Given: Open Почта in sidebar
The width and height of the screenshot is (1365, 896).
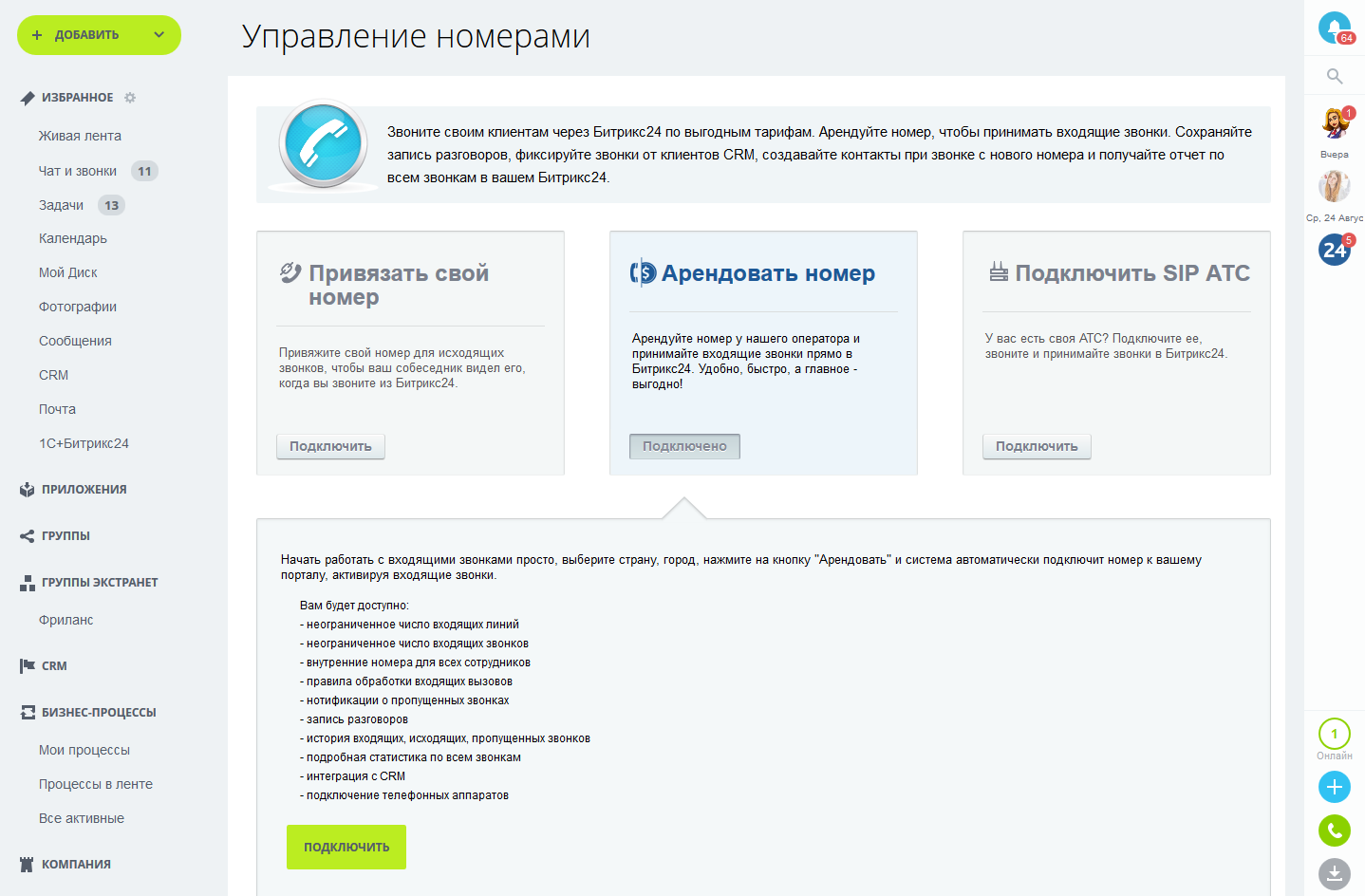Looking at the screenshot, I should pos(57,409).
